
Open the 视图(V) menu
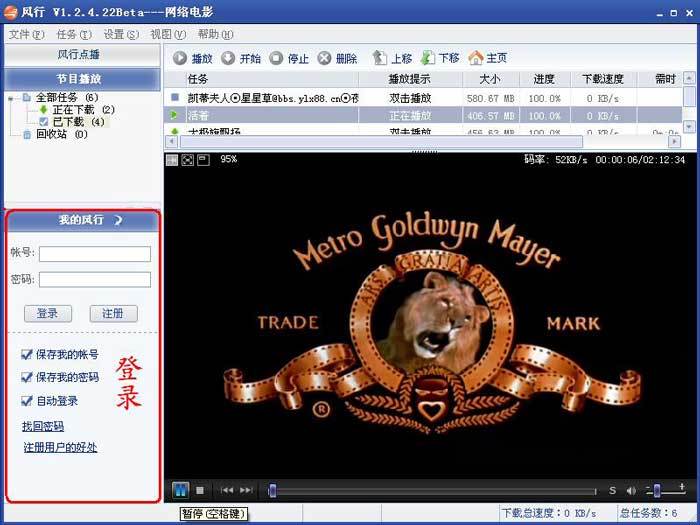[168, 34]
